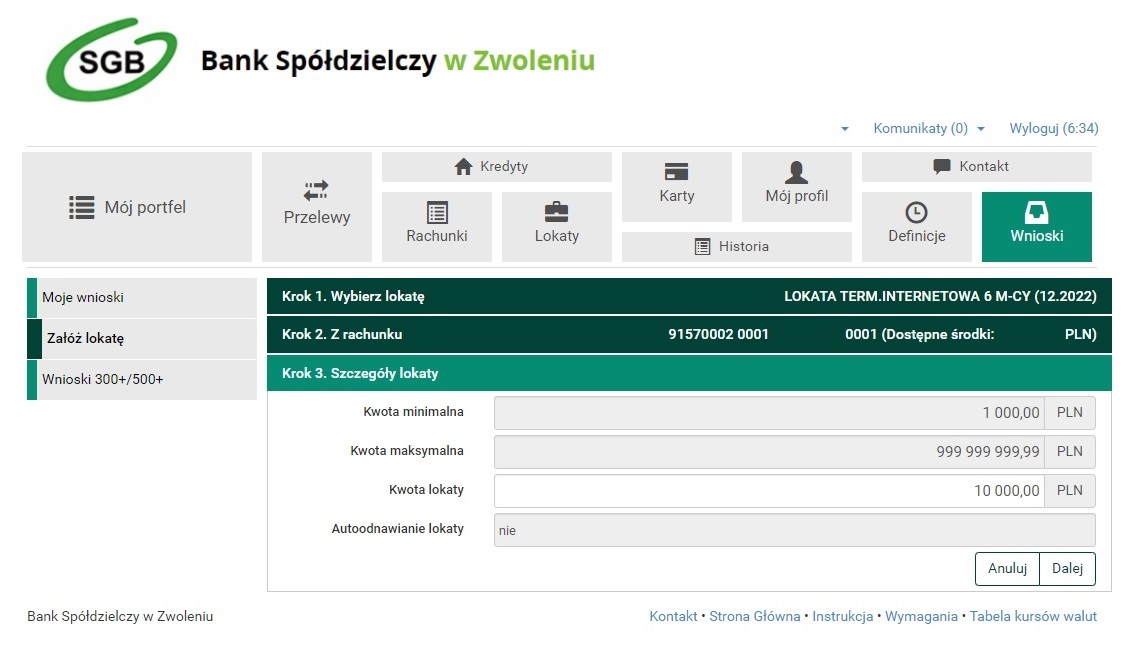Select Załóż lokatę in the sidebar

click(142, 338)
